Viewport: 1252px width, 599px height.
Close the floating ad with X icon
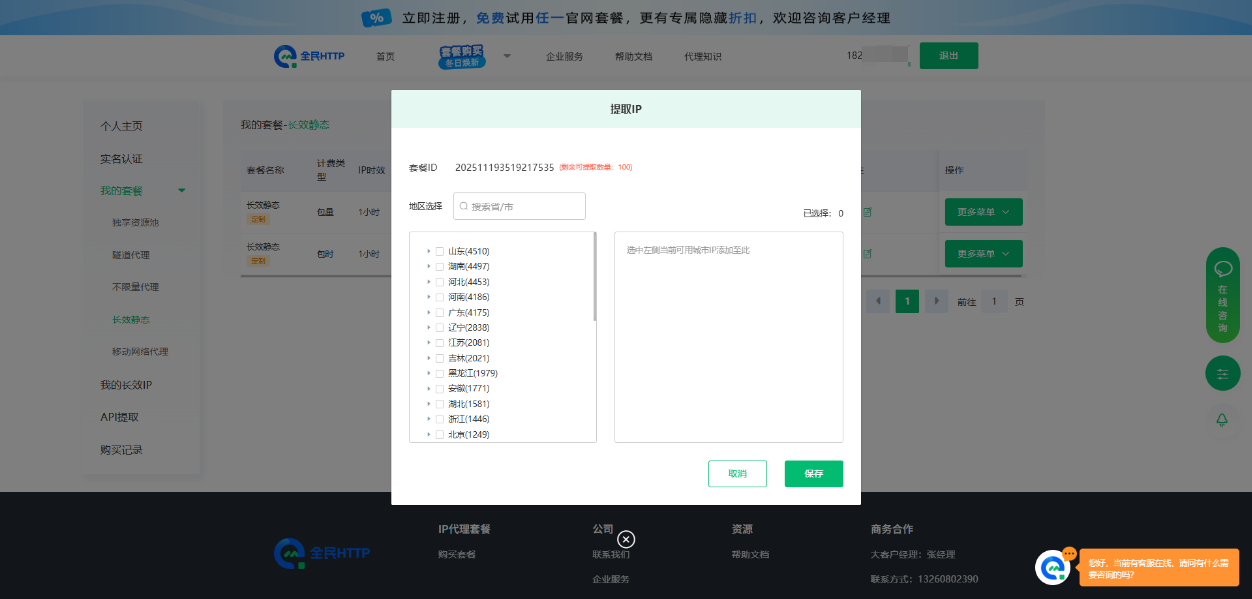click(626, 539)
